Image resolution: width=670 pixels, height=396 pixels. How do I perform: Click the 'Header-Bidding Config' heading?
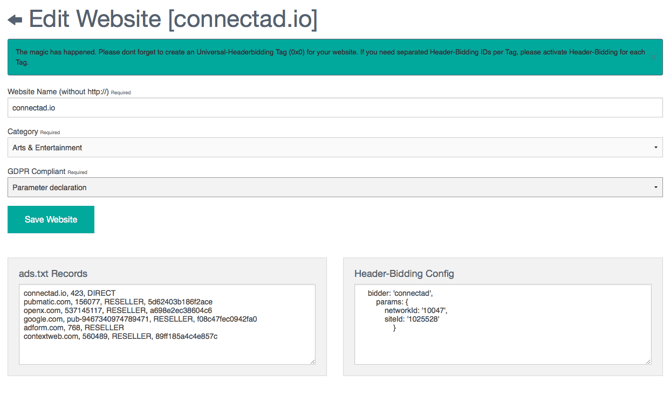point(404,273)
